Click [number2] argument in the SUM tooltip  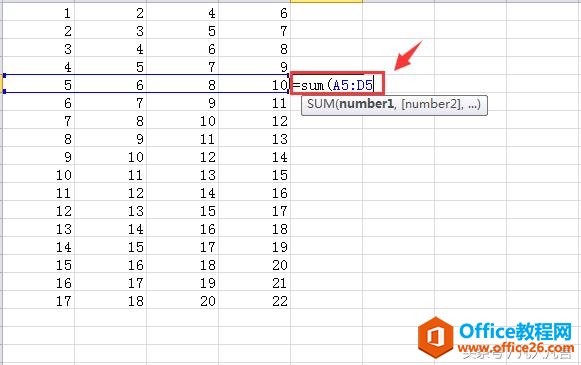click(x=431, y=104)
